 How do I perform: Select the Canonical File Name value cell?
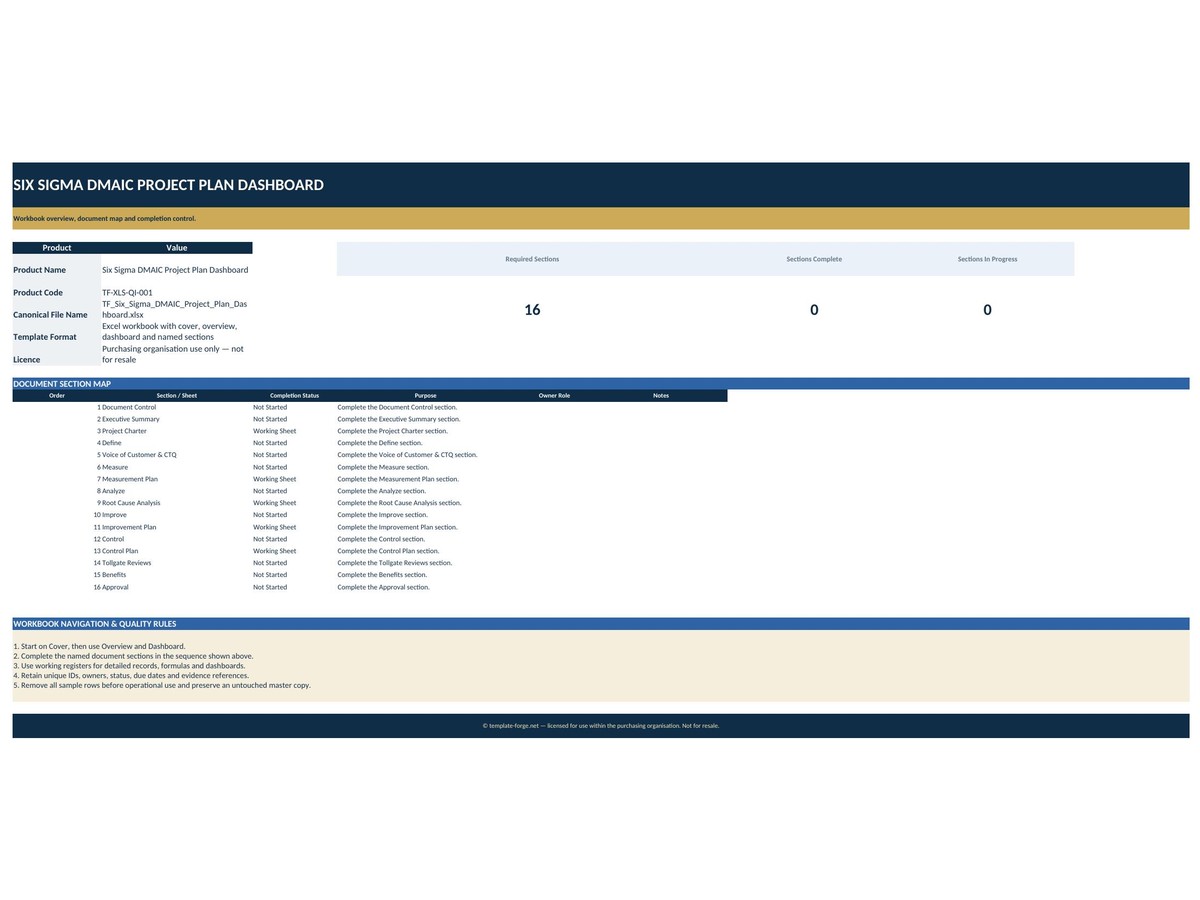coord(176,309)
